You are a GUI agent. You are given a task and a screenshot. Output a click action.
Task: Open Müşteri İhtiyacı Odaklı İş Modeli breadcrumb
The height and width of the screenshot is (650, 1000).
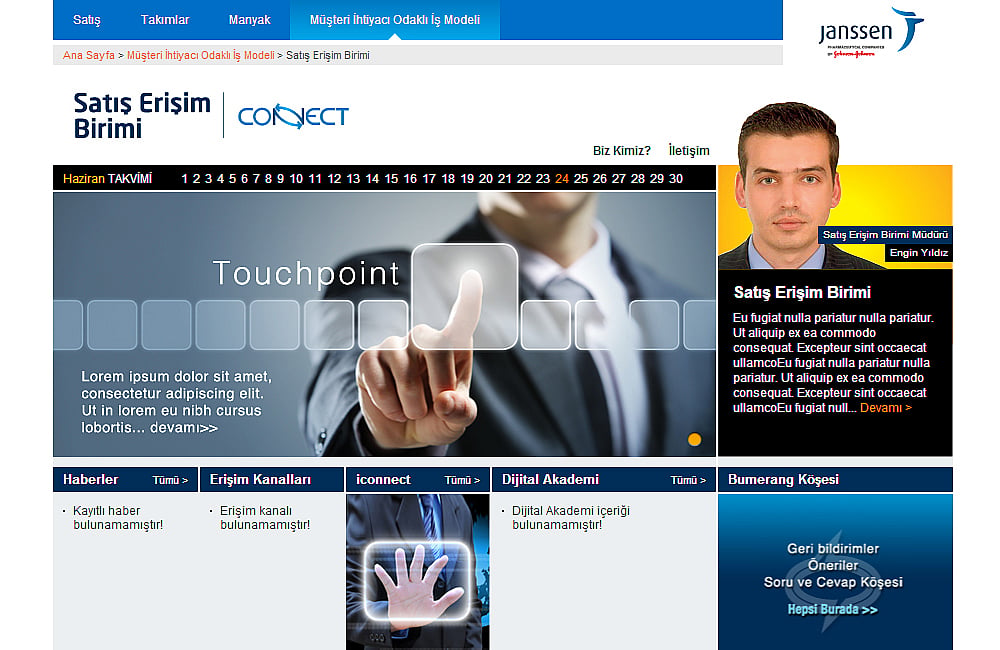pos(200,55)
